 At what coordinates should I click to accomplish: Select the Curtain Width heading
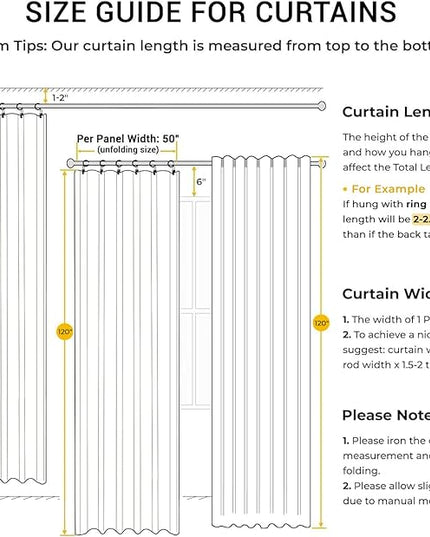(x=386, y=294)
